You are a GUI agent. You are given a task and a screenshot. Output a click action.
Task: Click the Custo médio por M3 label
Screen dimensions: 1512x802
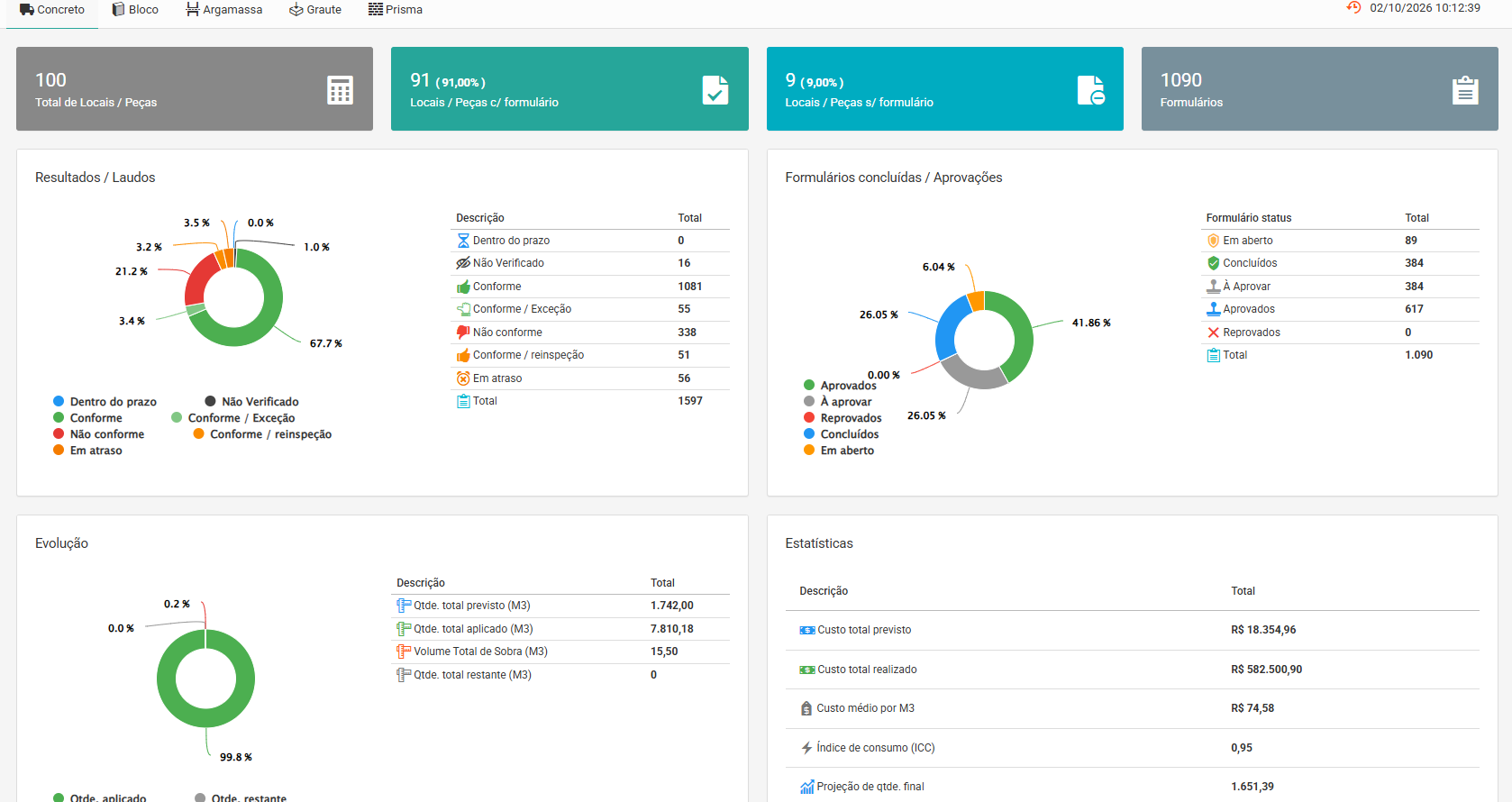[x=865, y=708]
